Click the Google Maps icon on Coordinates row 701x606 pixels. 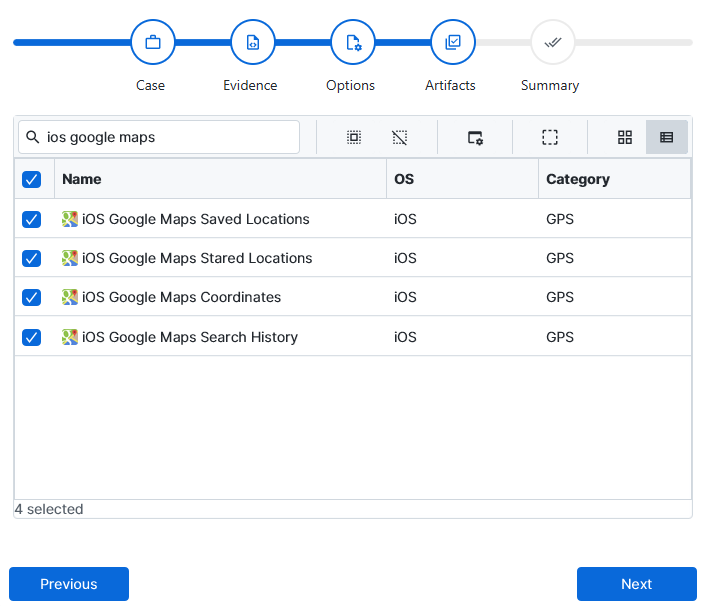click(x=70, y=297)
